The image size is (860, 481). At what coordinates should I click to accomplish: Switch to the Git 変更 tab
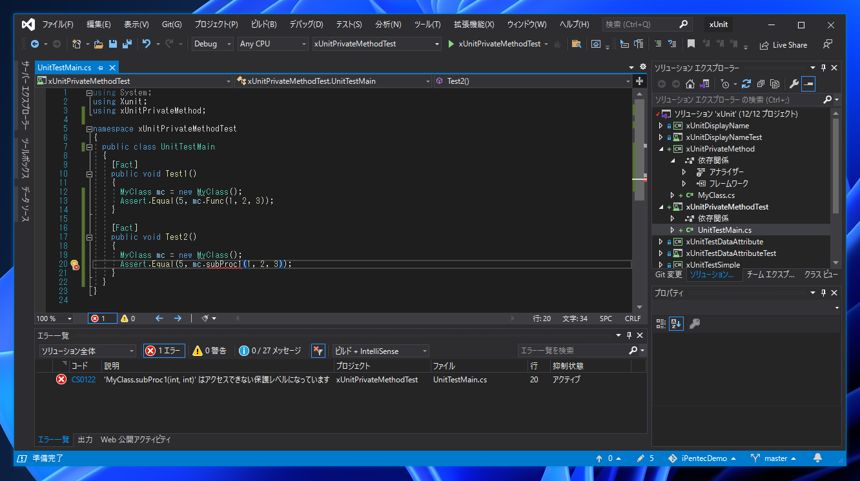(x=669, y=275)
